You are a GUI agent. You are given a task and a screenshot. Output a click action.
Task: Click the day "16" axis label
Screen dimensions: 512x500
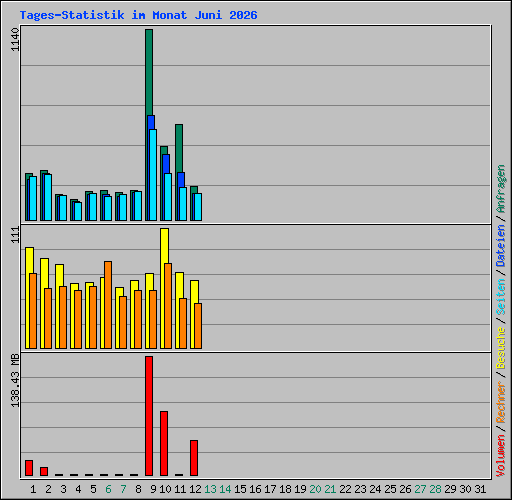(255, 489)
